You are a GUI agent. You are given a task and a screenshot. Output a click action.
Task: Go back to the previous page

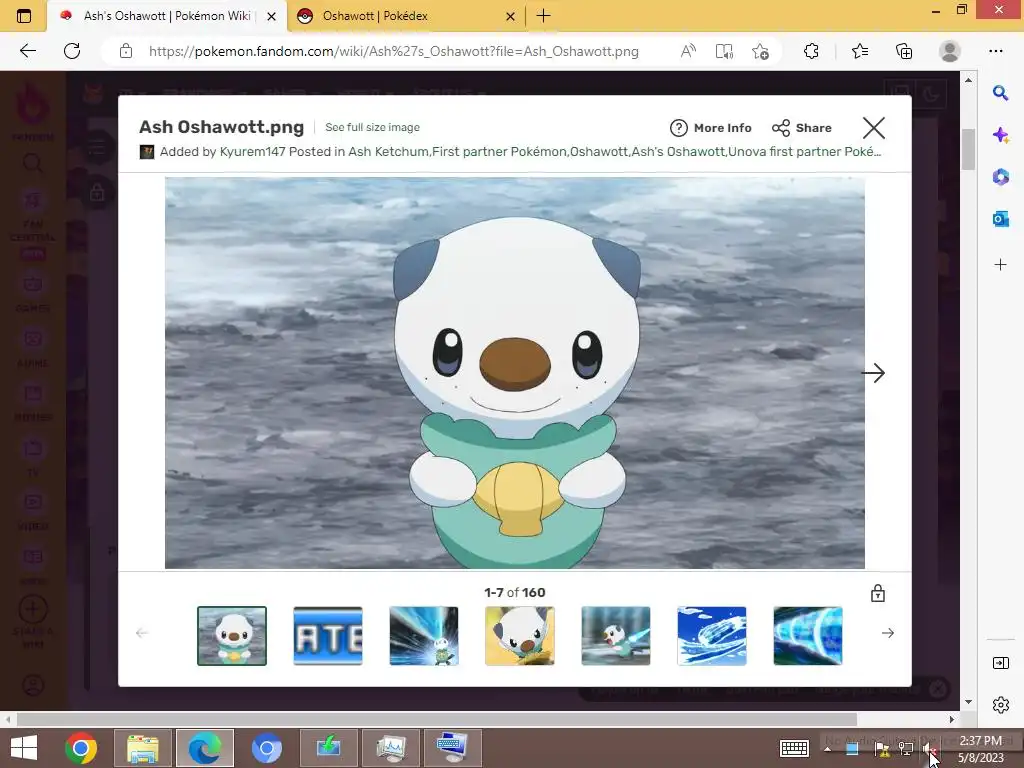(27, 51)
